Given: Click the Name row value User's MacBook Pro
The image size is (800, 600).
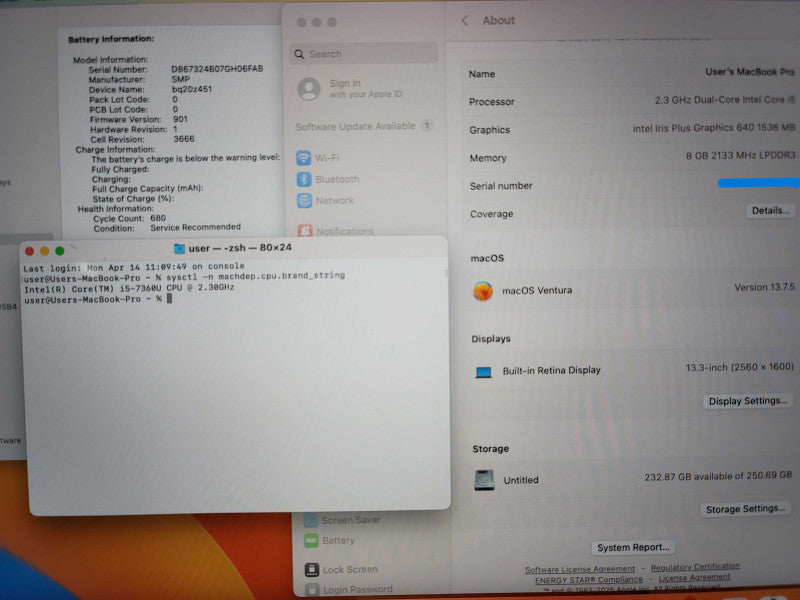Looking at the screenshot, I should click(749, 72).
